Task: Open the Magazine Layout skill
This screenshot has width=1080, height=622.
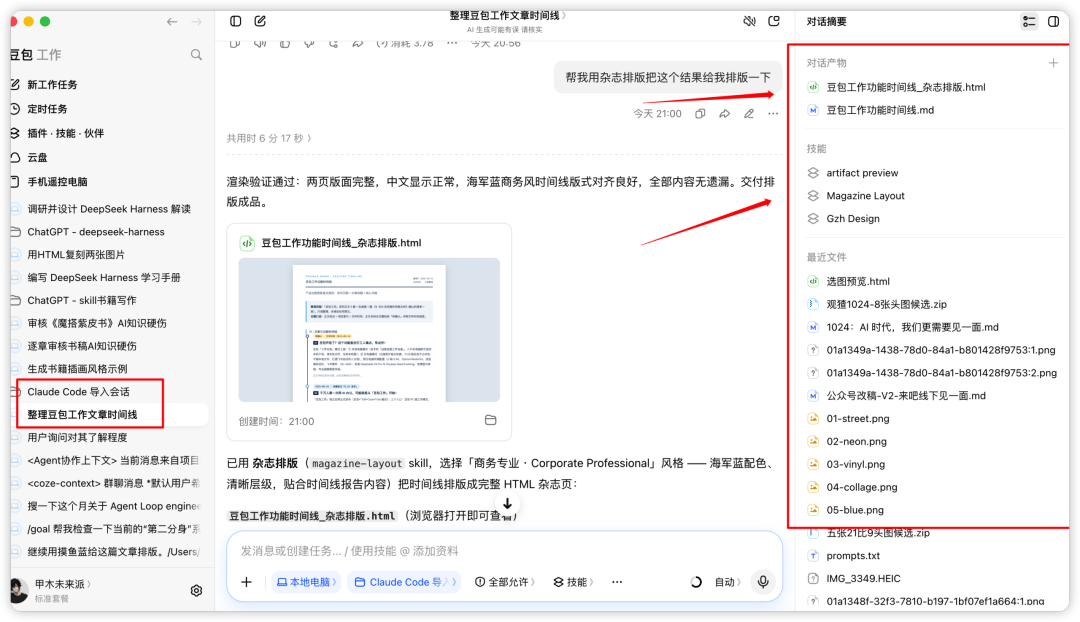Action: coord(865,196)
